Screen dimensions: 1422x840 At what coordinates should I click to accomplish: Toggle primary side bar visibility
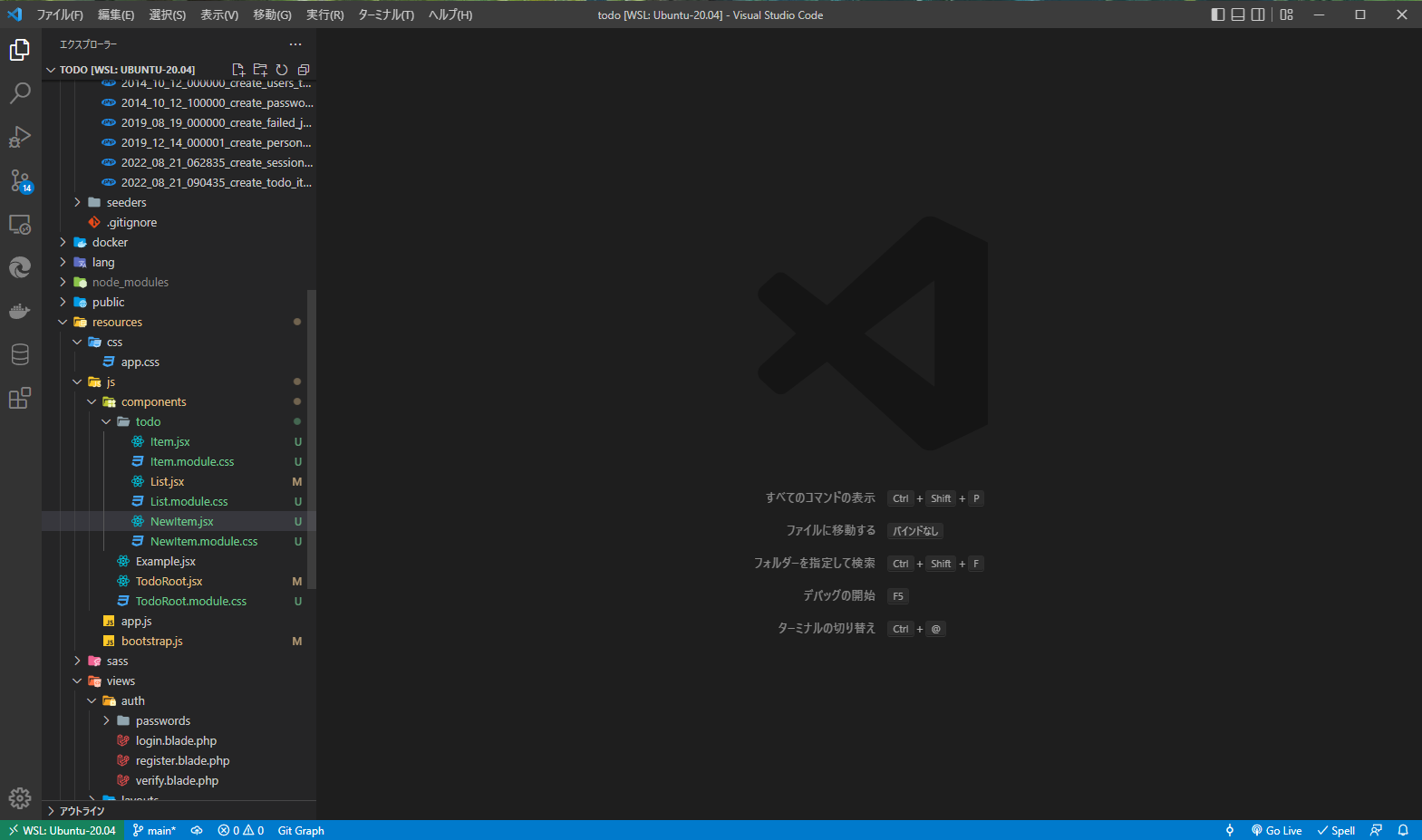(x=1218, y=14)
